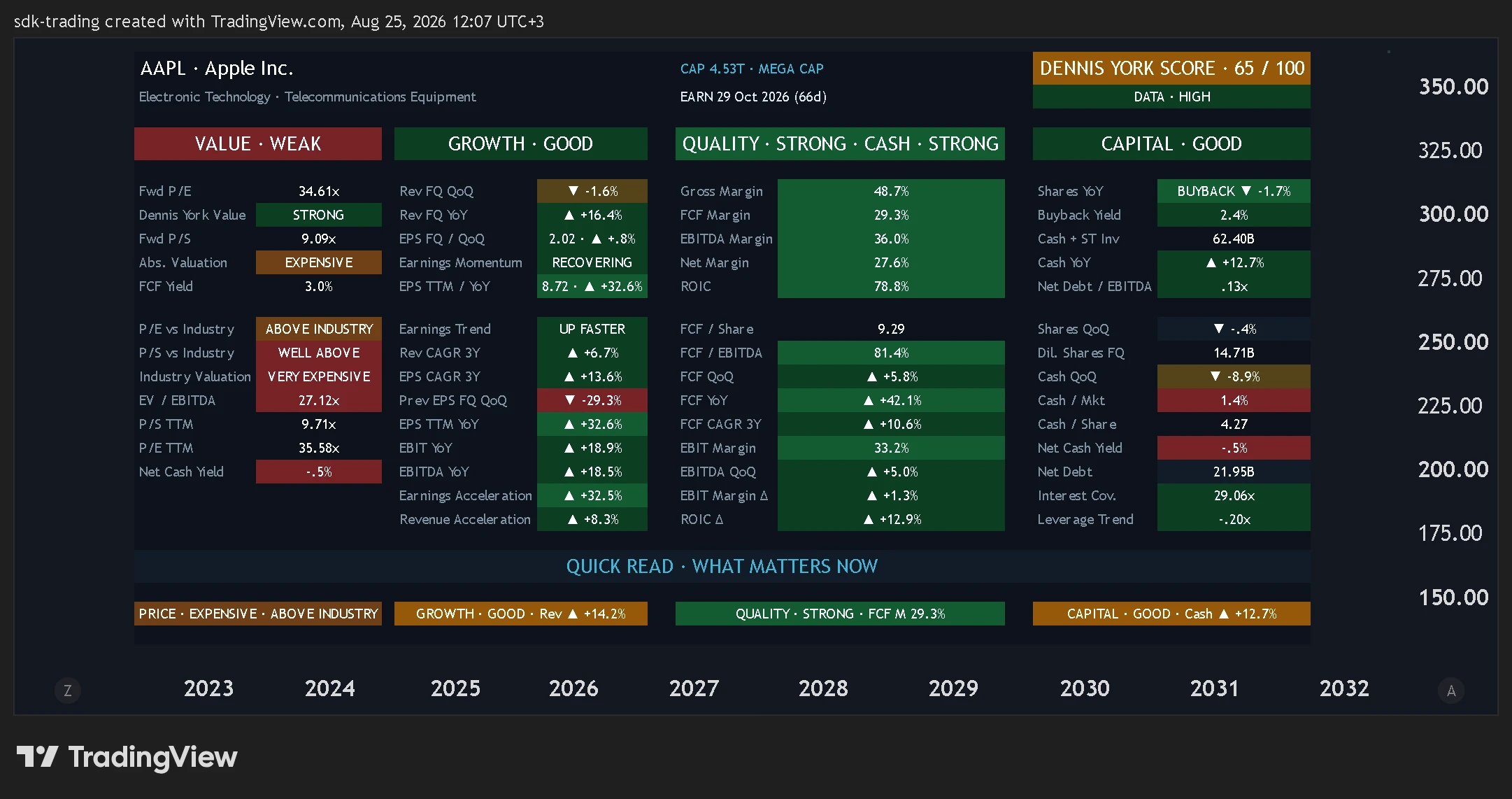Click the CAPITAL · GOOD · Cash +12.7% summary

tap(1171, 614)
